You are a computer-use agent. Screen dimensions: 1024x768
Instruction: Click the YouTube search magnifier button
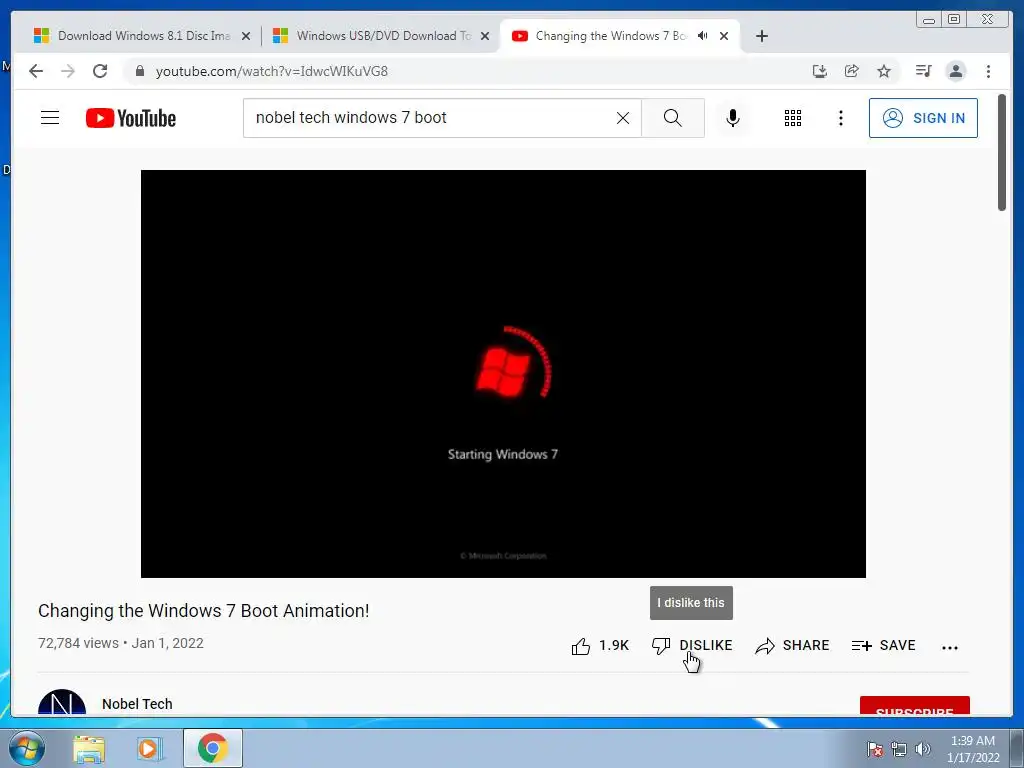click(x=673, y=118)
